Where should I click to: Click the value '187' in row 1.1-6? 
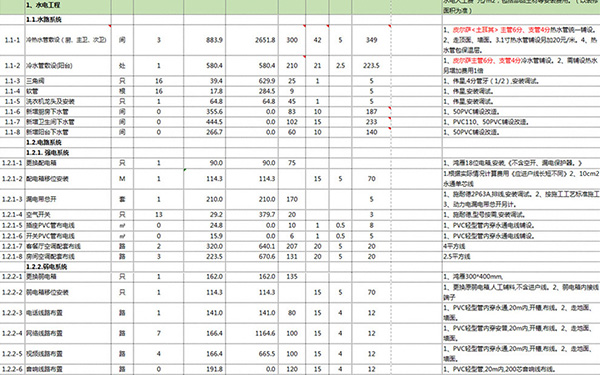tap(371, 112)
